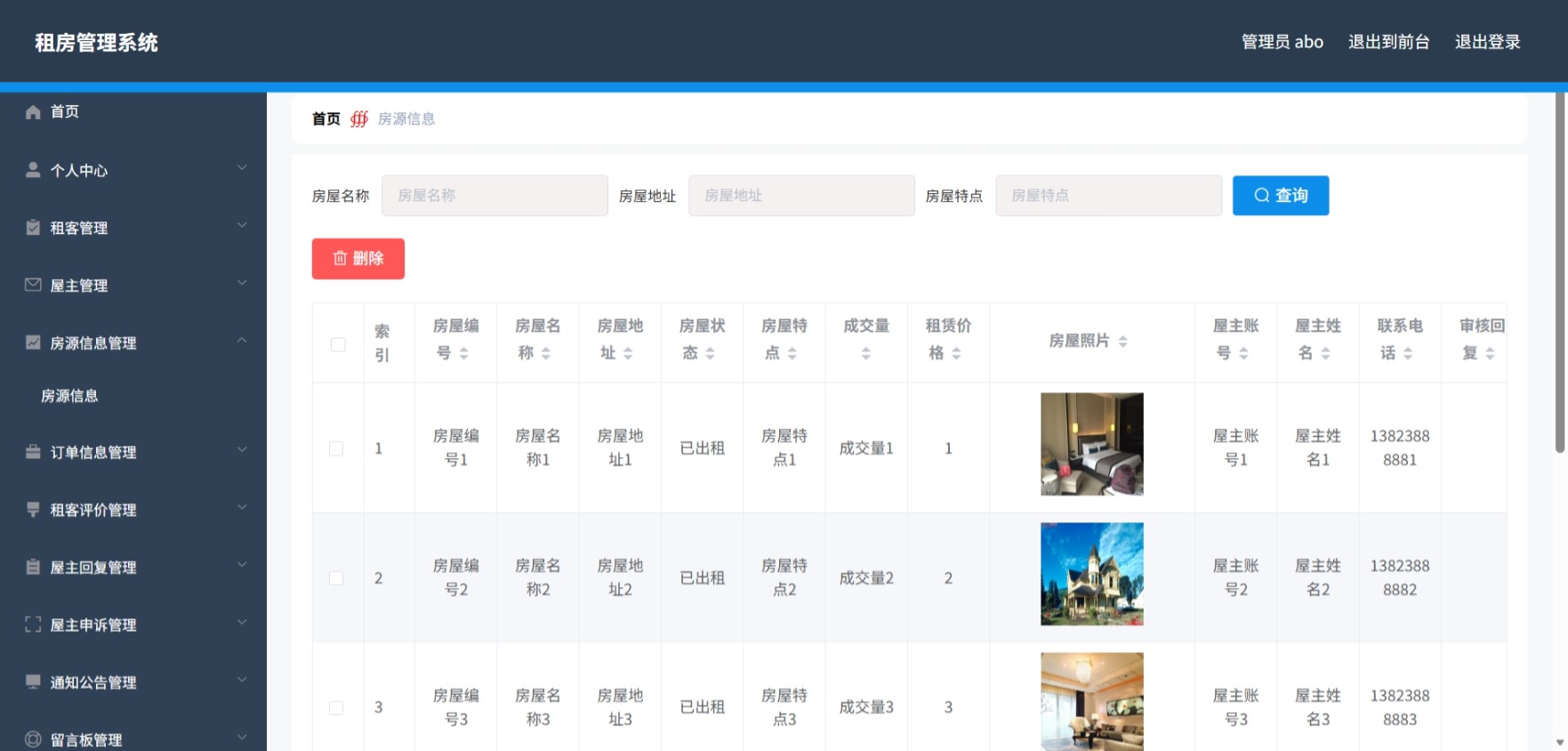Click the vertical page scrollbar
Image resolution: width=1568 pixels, height=751 pixels.
coord(1560,271)
